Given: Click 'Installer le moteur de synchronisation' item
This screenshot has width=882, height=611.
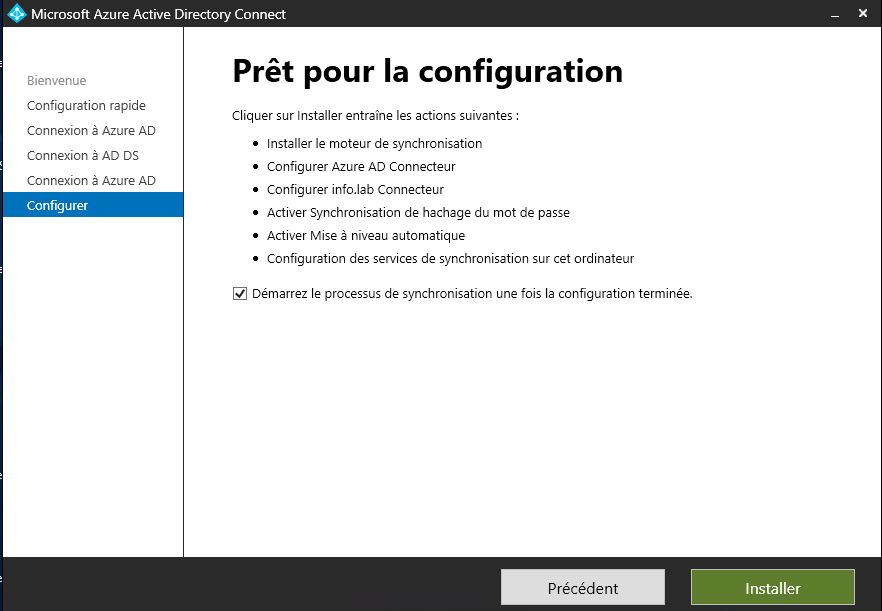Looking at the screenshot, I should click(374, 143).
